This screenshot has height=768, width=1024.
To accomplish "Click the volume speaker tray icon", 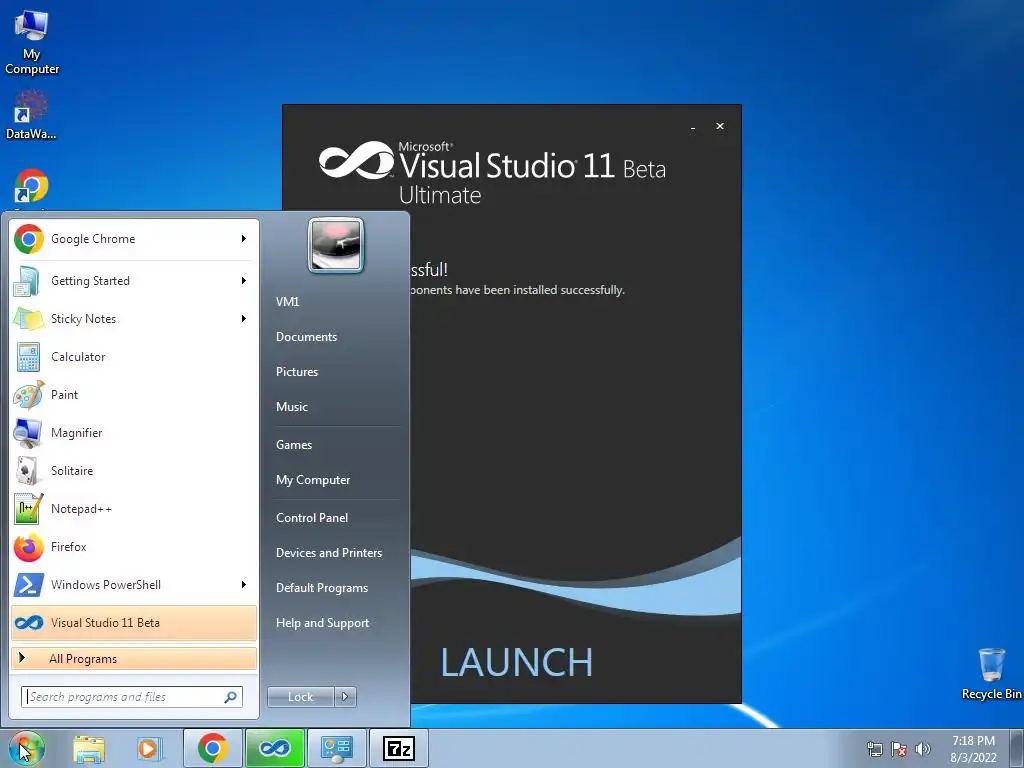I will pyautogui.click(x=923, y=749).
